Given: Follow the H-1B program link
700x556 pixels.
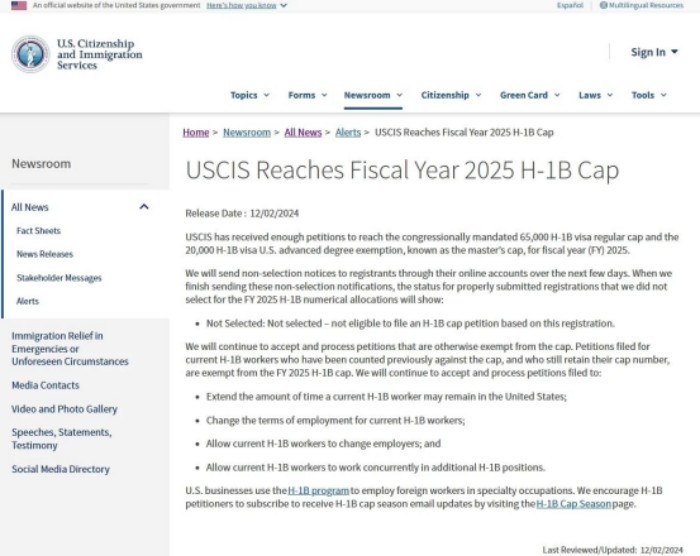Looking at the screenshot, I should tap(318, 490).
